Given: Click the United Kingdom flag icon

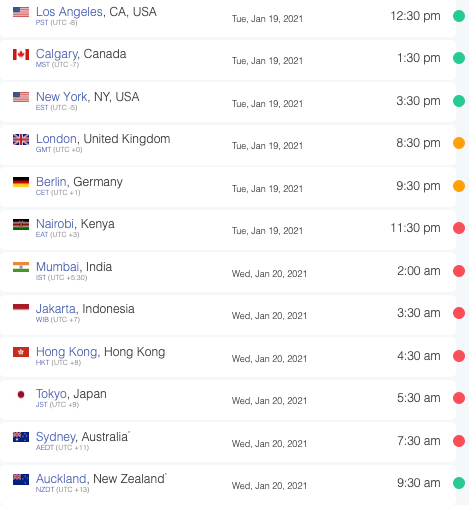Looking at the screenshot, I should [x=21, y=139].
